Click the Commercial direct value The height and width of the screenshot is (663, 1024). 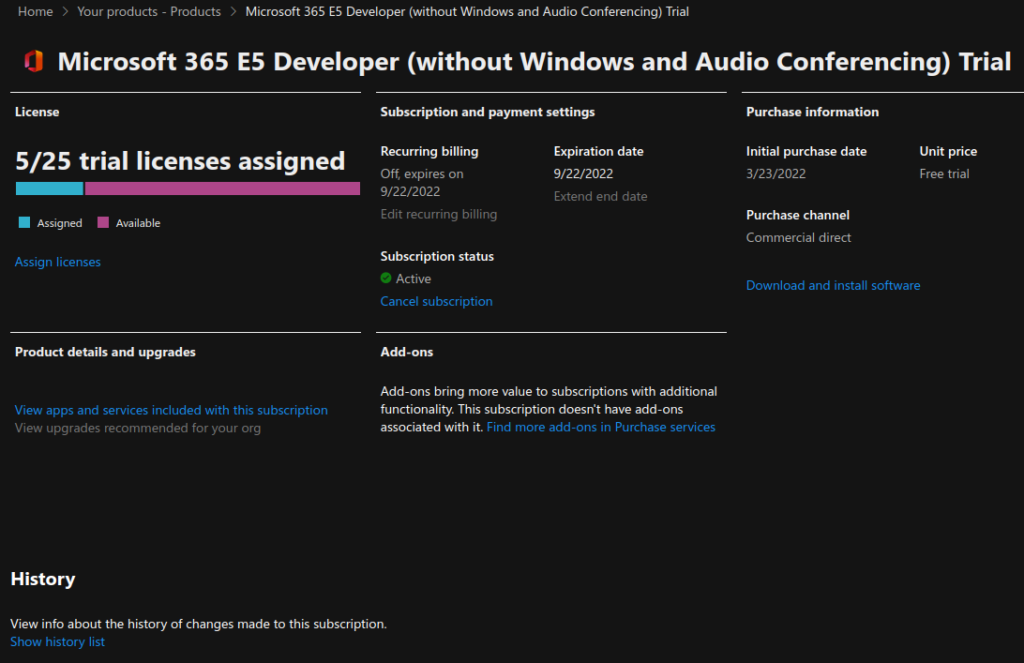pyautogui.click(x=799, y=238)
